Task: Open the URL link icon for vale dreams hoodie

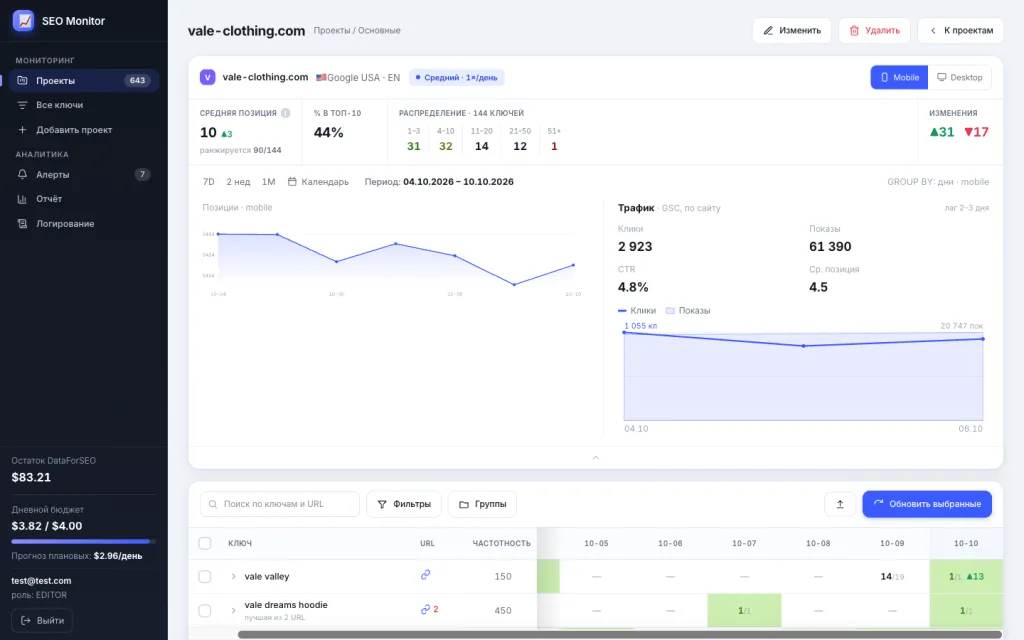Action: 425,609
